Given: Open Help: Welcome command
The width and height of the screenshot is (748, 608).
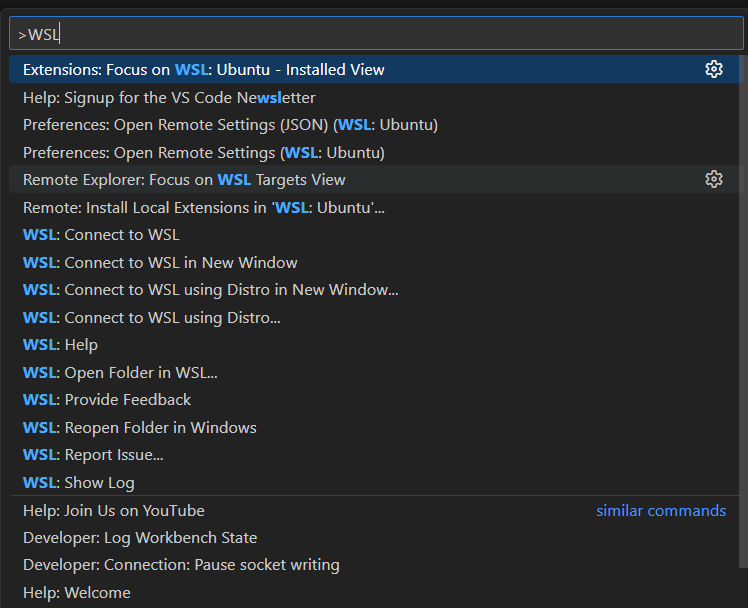Looking at the screenshot, I should coord(376,593).
